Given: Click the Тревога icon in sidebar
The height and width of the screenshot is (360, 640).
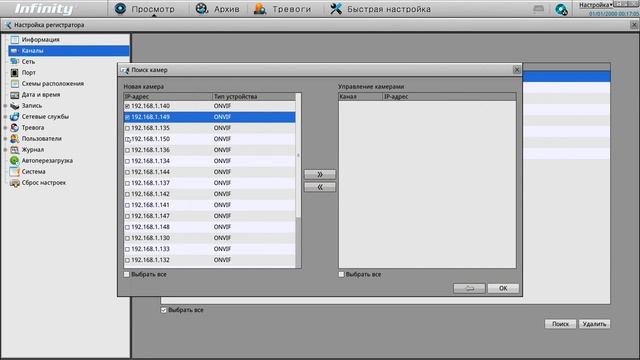Looking at the screenshot, I should [x=15, y=128].
